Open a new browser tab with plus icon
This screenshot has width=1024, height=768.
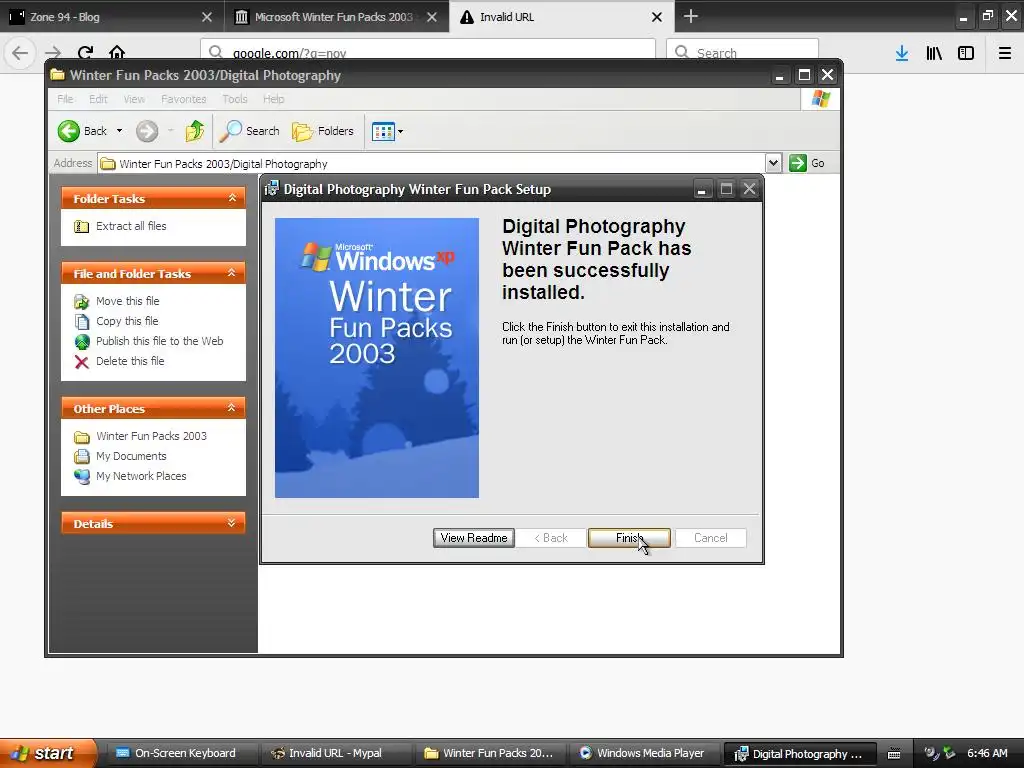pos(691,16)
